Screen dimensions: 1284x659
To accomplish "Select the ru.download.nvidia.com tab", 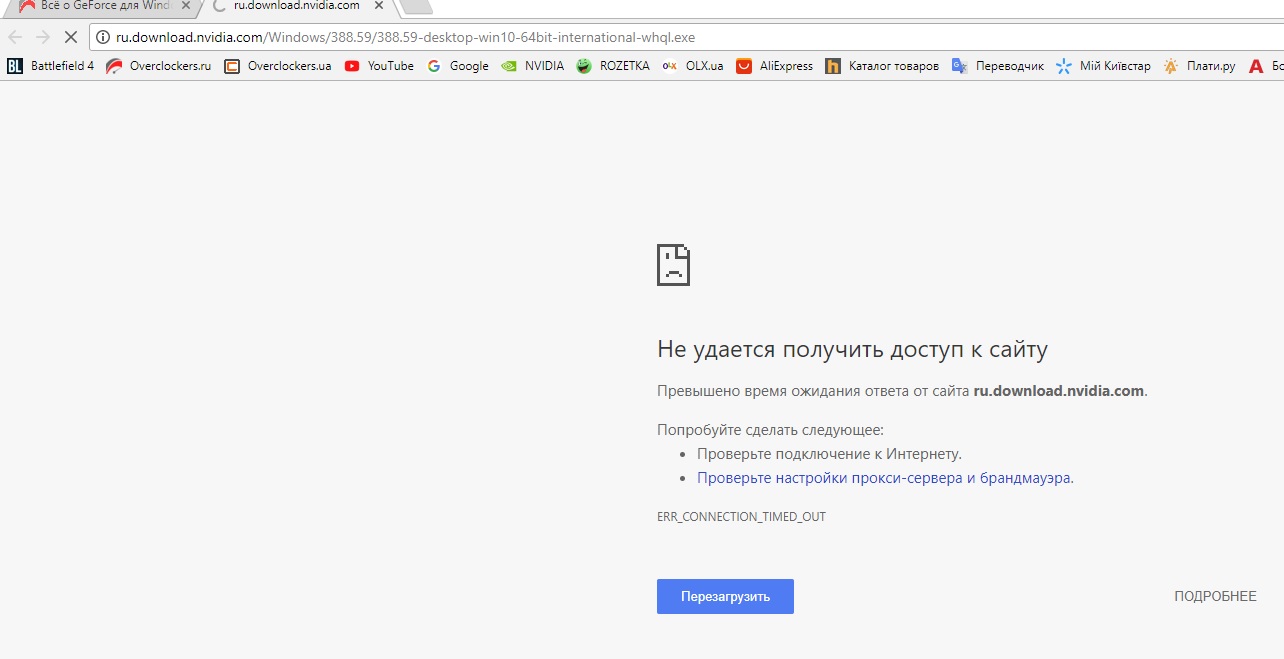I will (x=298, y=6).
